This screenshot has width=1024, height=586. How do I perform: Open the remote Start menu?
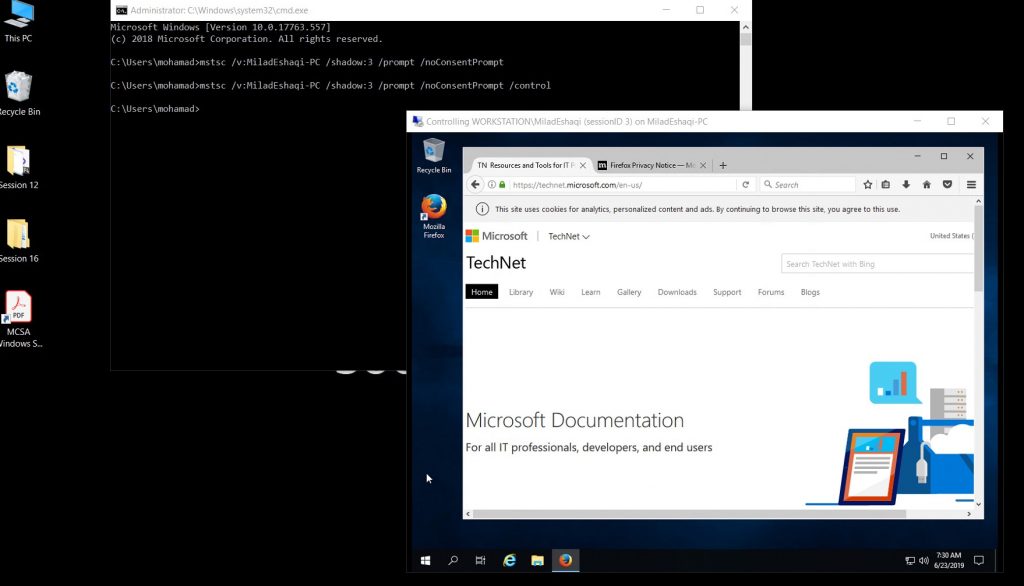425,561
